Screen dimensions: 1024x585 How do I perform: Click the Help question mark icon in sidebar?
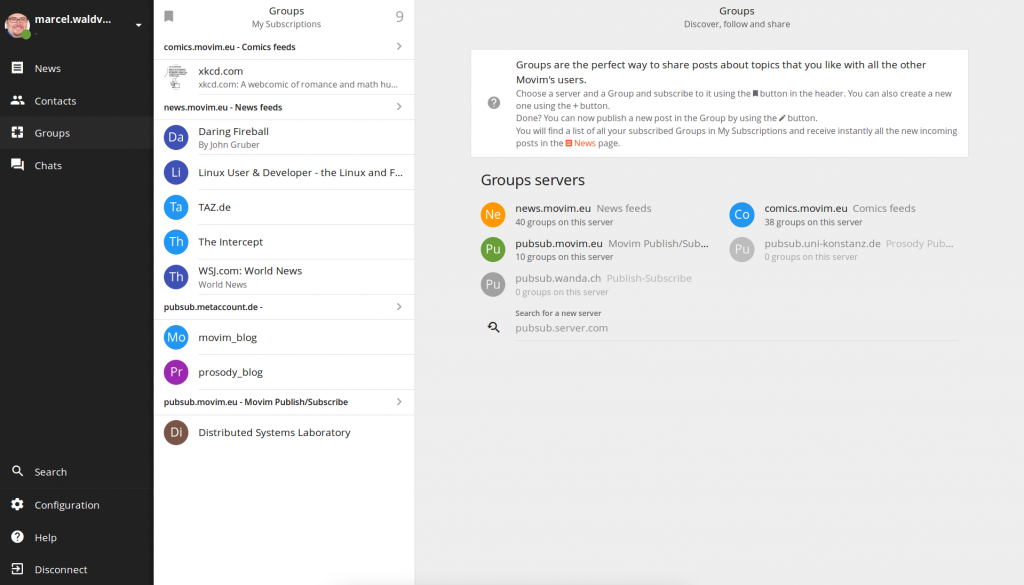tap(18, 537)
